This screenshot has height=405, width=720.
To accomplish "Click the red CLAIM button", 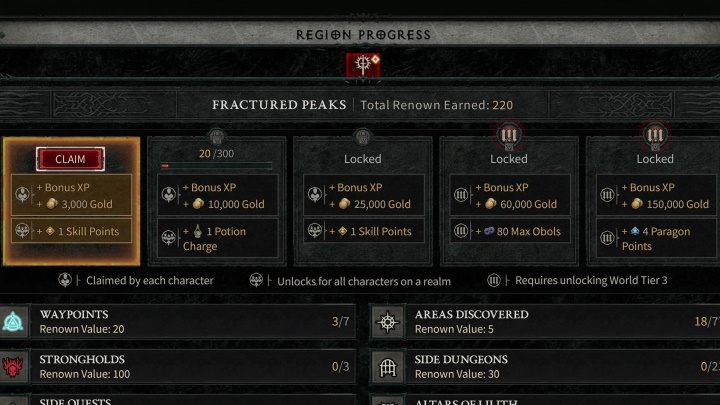I will 70,158.
